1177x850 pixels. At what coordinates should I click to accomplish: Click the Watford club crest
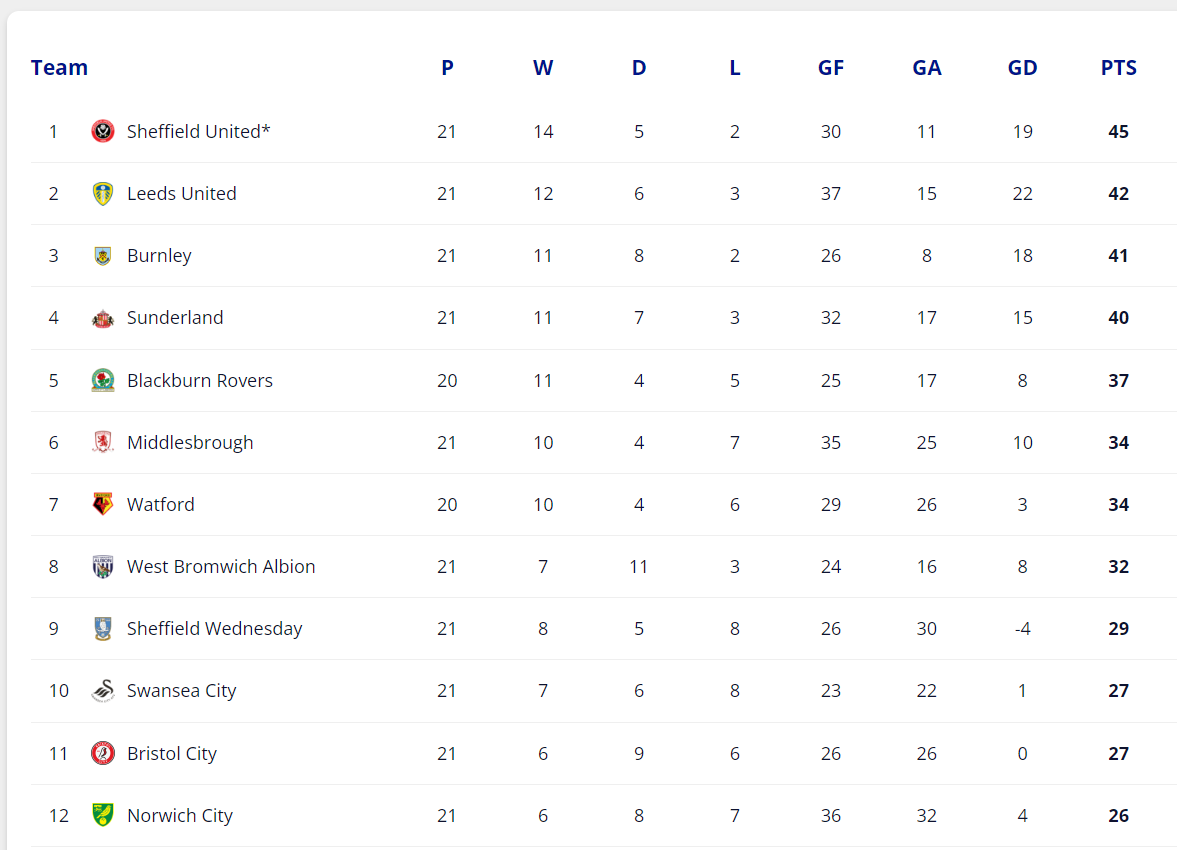pyautogui.click(x=103, y=504)
